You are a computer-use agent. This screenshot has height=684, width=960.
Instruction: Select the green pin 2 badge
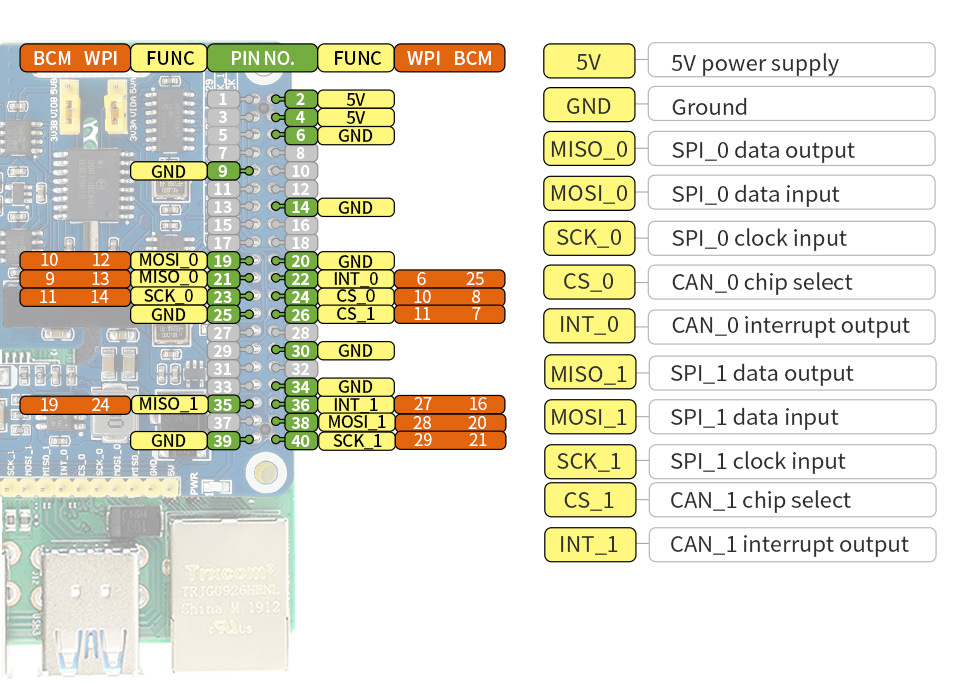(x=300, y=99)
